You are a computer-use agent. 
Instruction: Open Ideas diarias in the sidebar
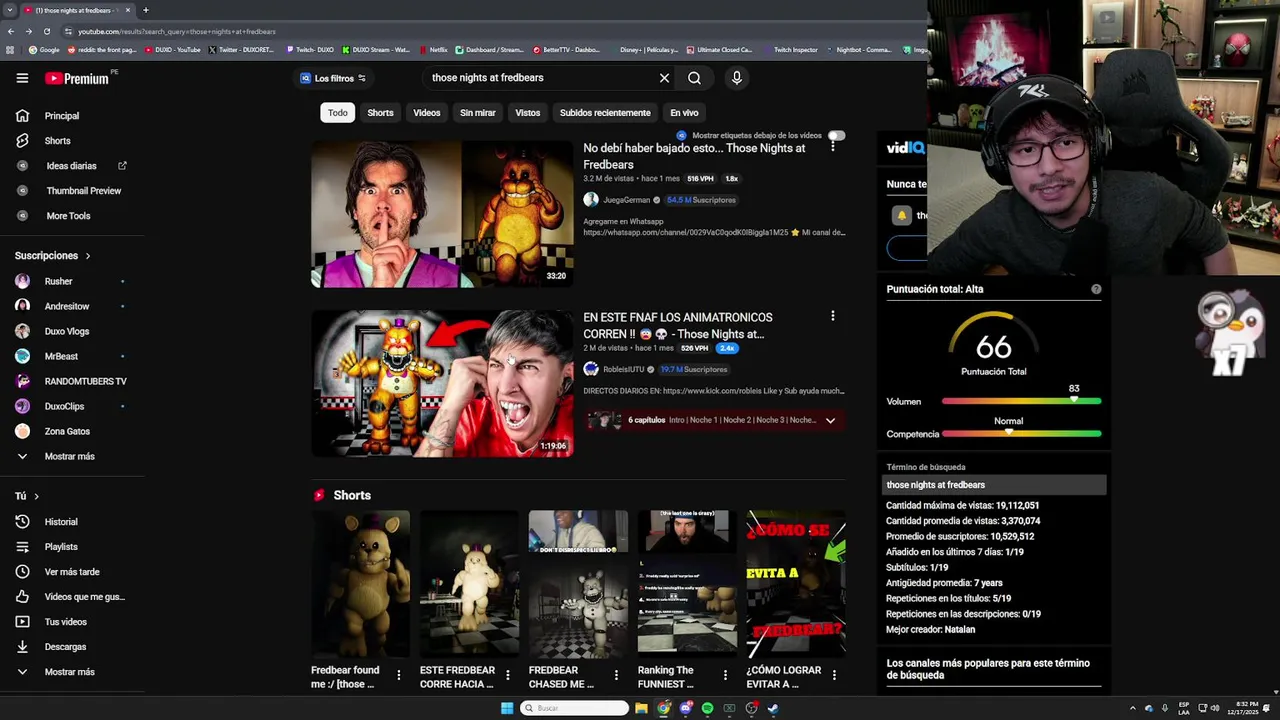click(72, 166)
